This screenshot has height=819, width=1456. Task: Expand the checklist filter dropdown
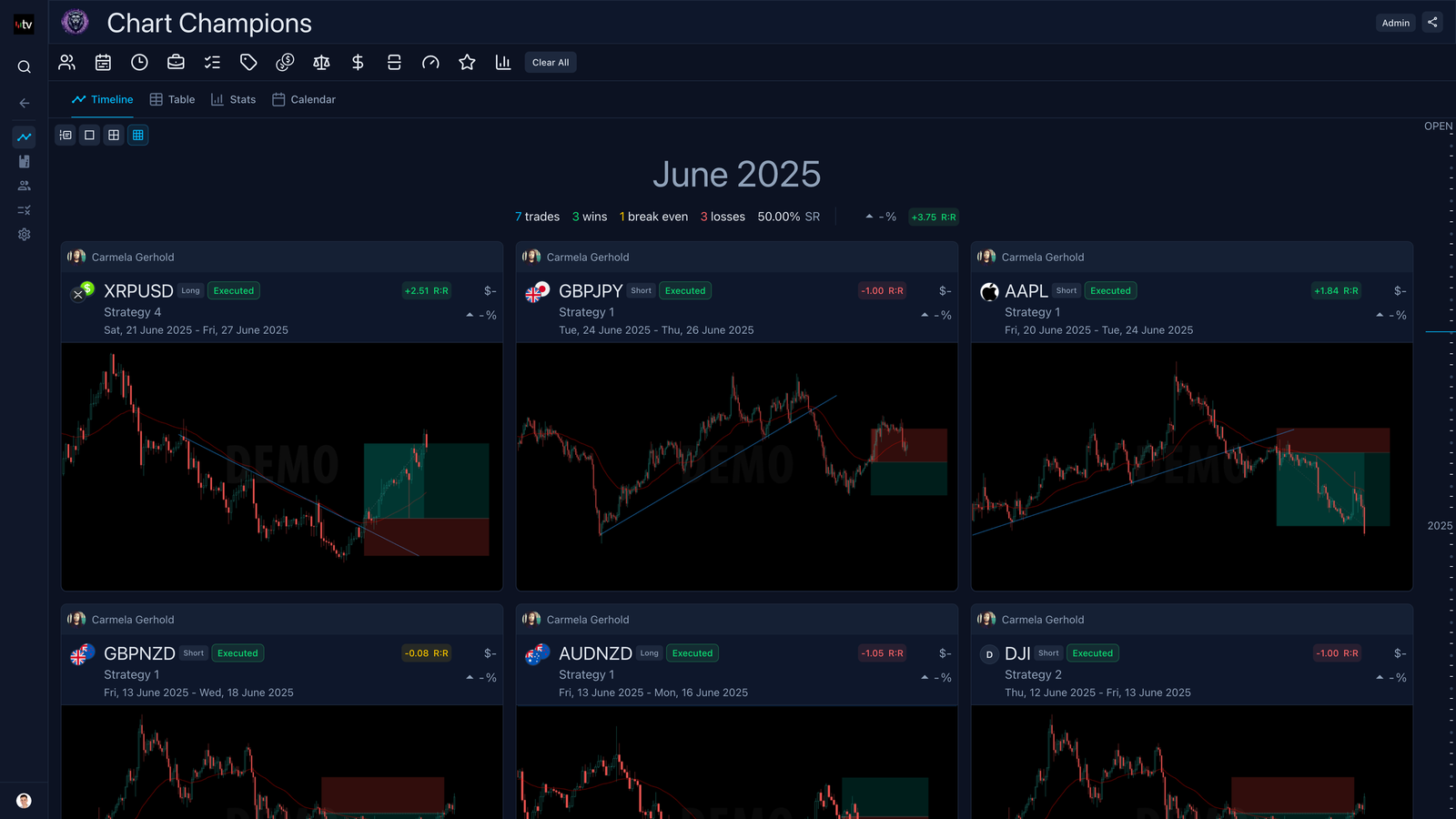[x=212, y=62]
